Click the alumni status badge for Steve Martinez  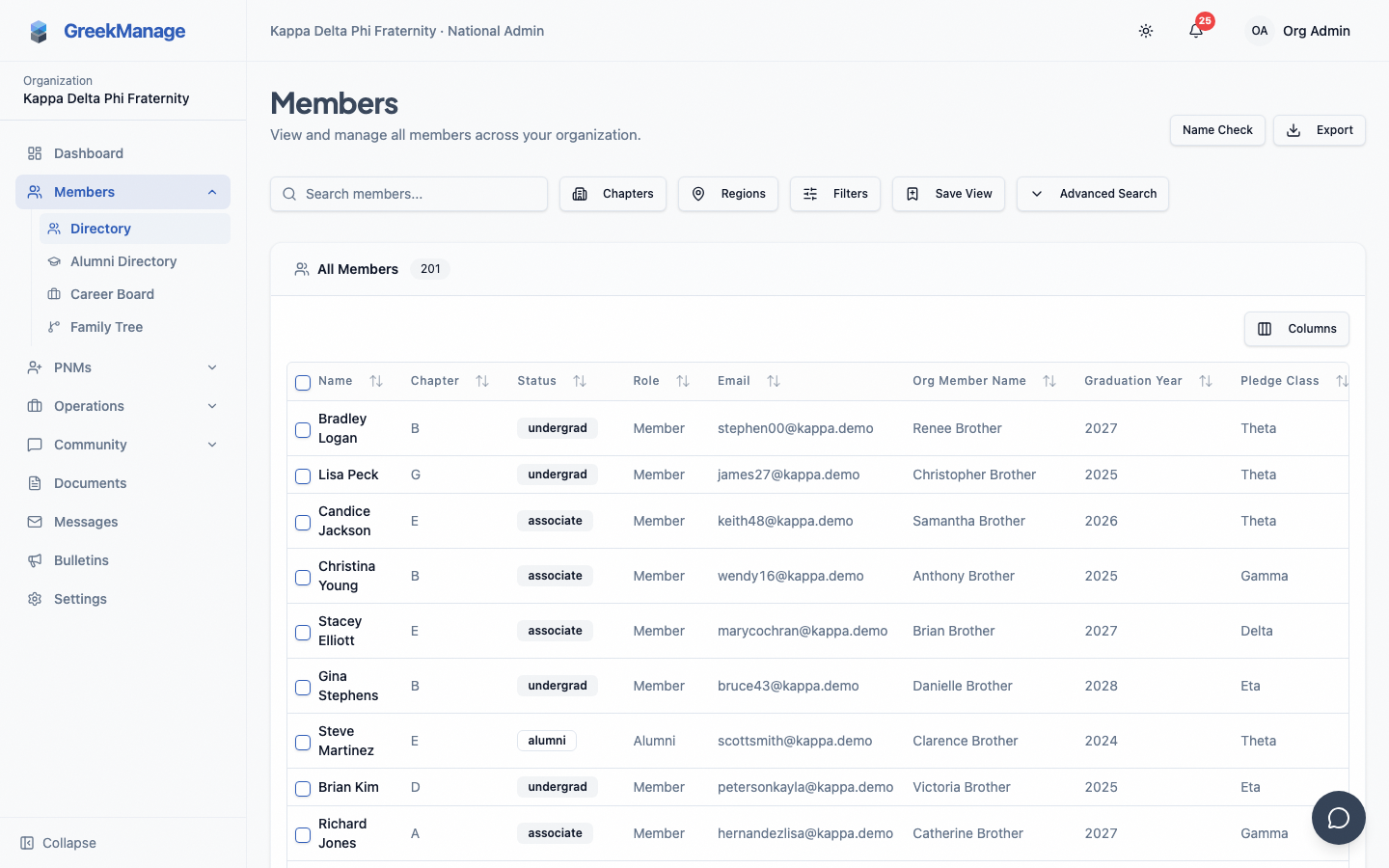547,741
